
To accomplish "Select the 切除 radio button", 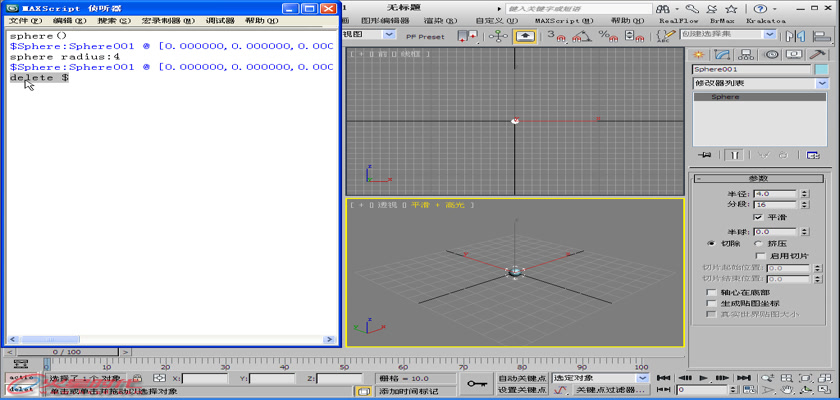I will [x=711, y=243].
